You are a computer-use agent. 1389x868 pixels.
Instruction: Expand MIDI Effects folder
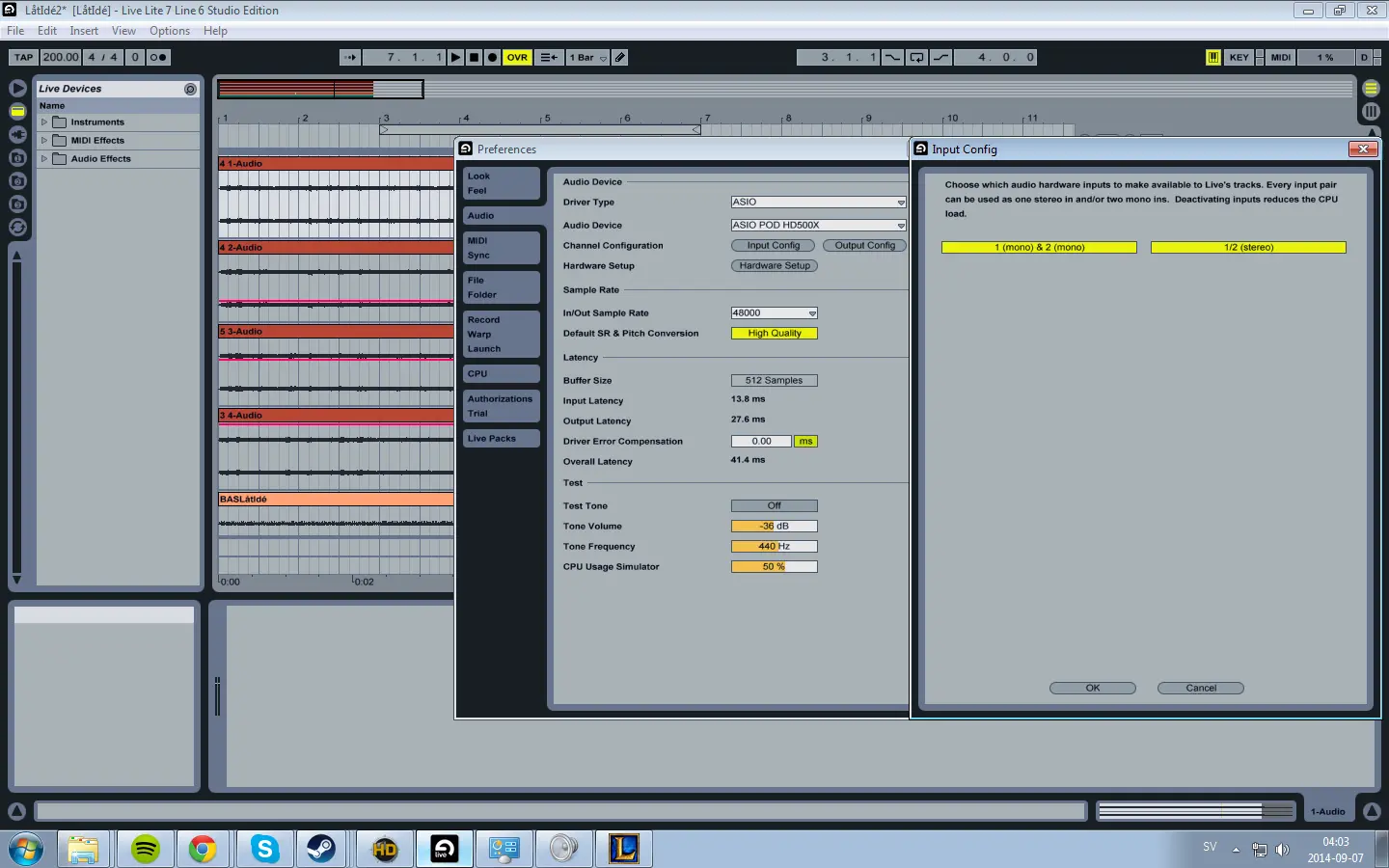44,140
